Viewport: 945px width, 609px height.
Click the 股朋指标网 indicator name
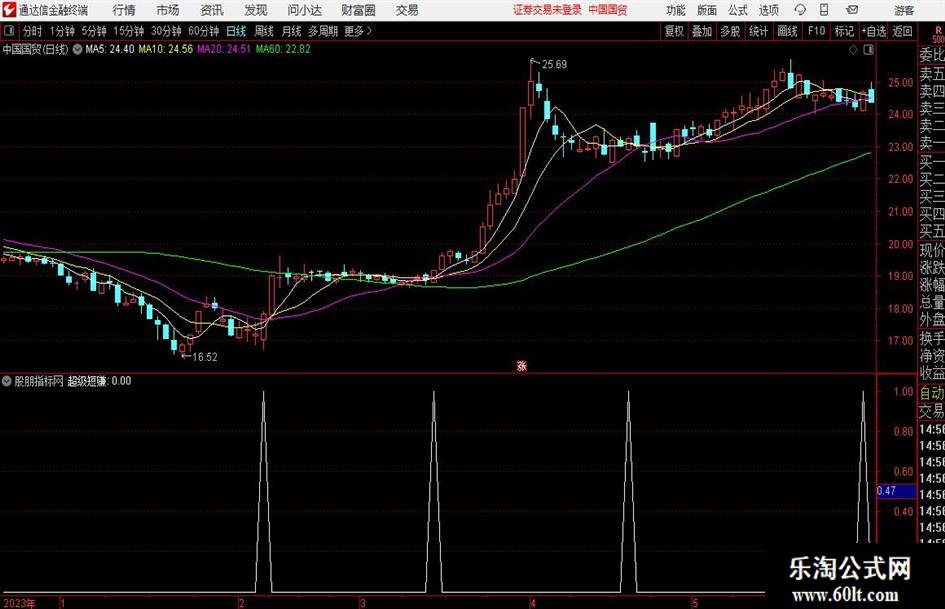click(x=39, y=381)
